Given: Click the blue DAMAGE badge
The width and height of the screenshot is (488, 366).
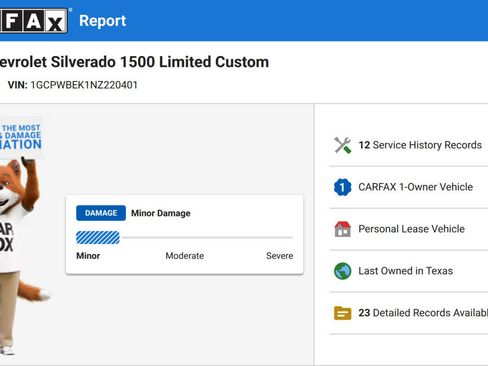Looking at the screenshot, I should [x=101, y=213].
